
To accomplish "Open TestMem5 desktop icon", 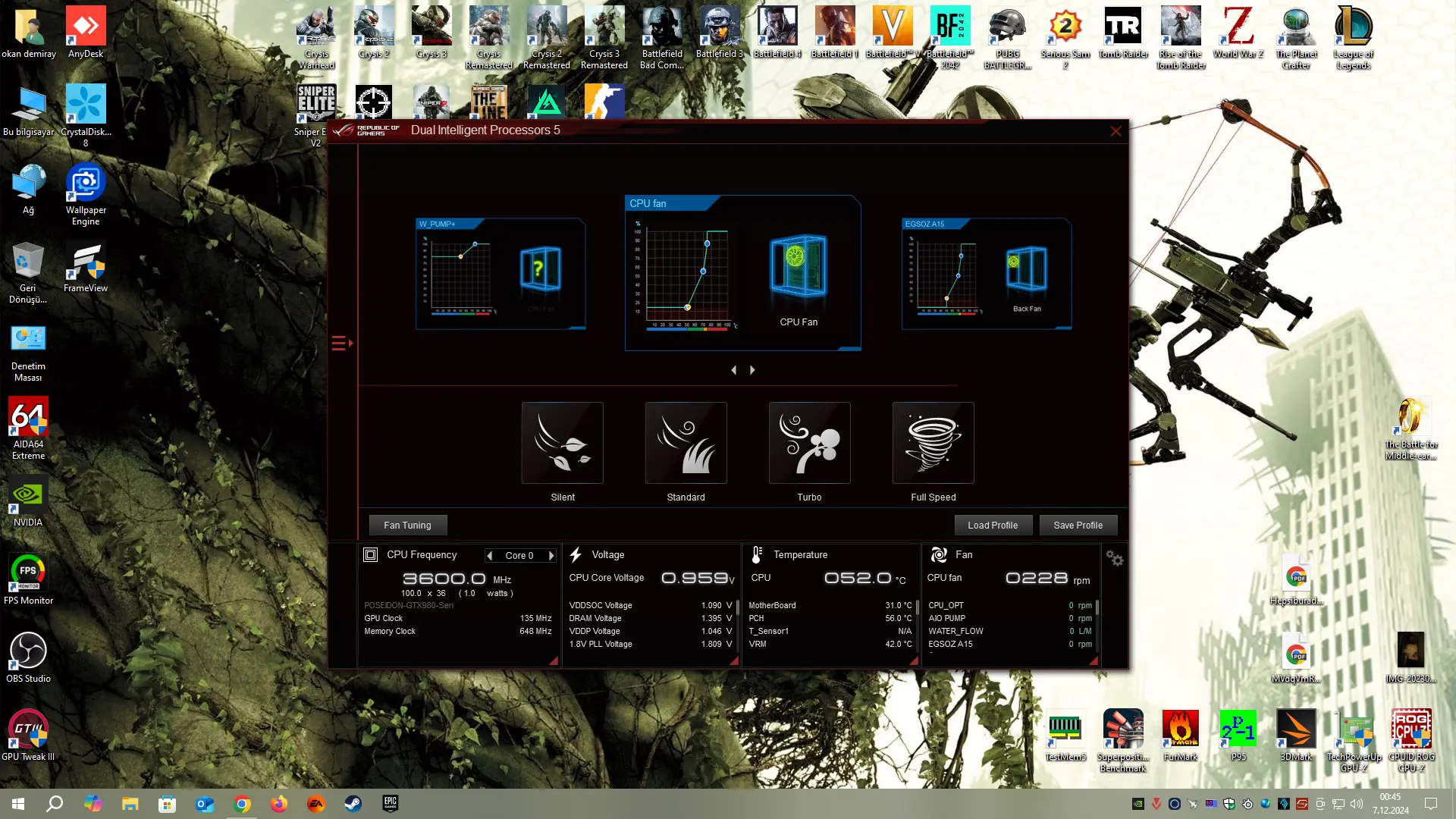I will click(x=1065, y=736).
